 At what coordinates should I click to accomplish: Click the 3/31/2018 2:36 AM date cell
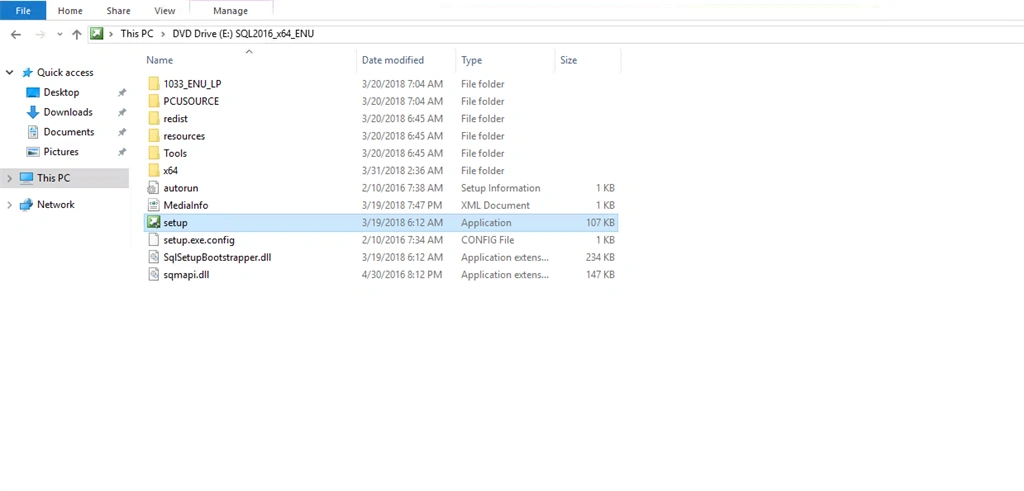pos(402,170)
